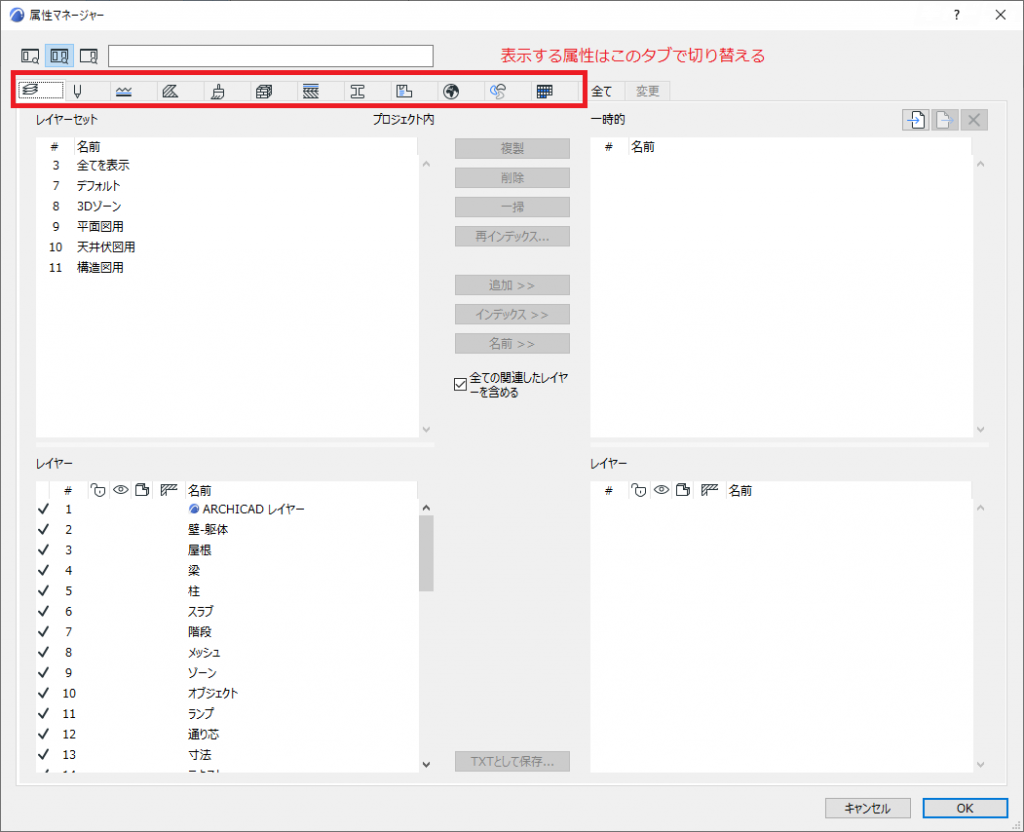Select the 屋根 layer row
This screenshot has height=832, width=1024.
[x=227, y=551]
